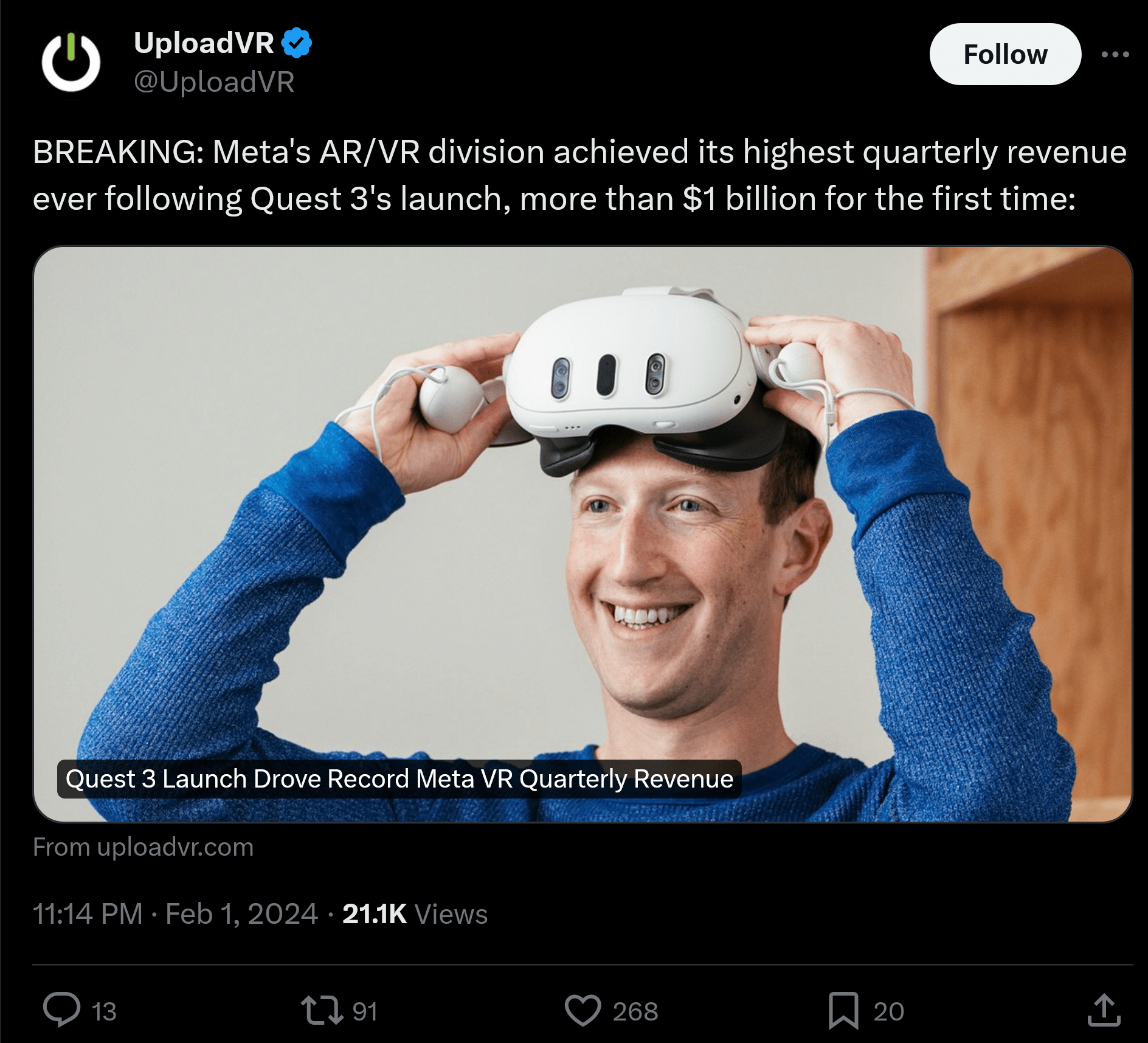
Task: Open the three-dot more options menu
Action: 1115,54
